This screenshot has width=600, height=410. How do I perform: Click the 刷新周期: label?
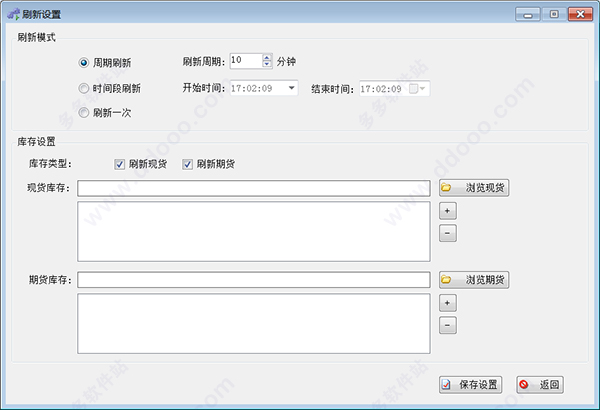pos(204,62)
